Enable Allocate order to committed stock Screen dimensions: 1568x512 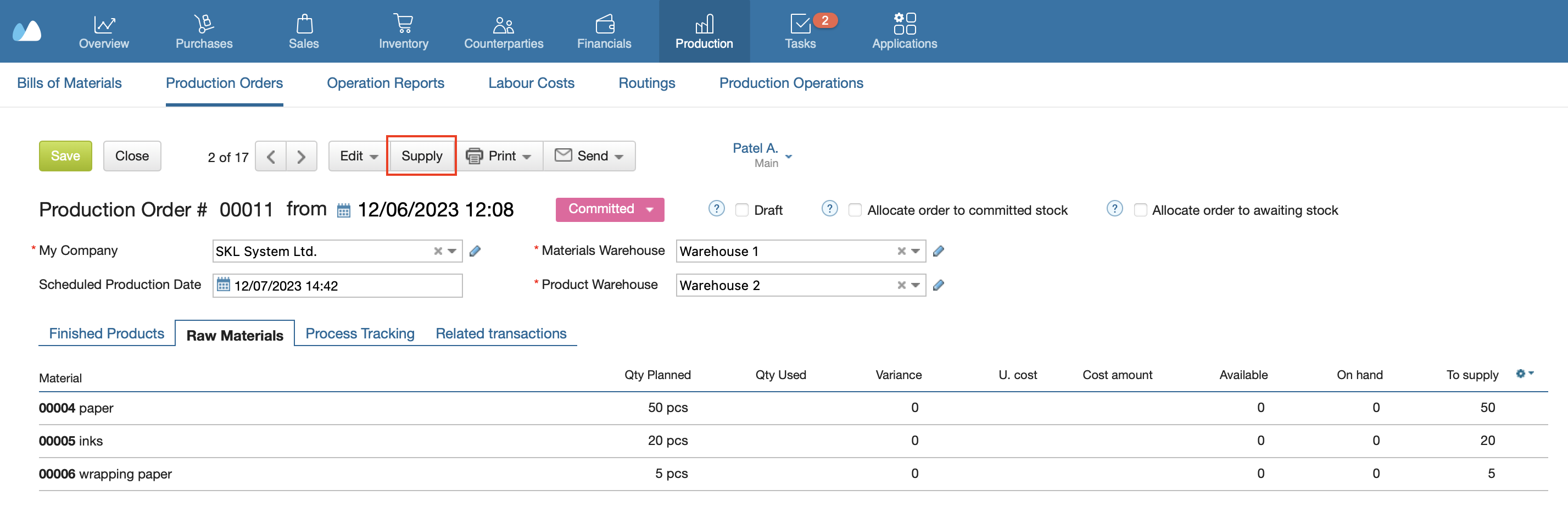point(855,210)
